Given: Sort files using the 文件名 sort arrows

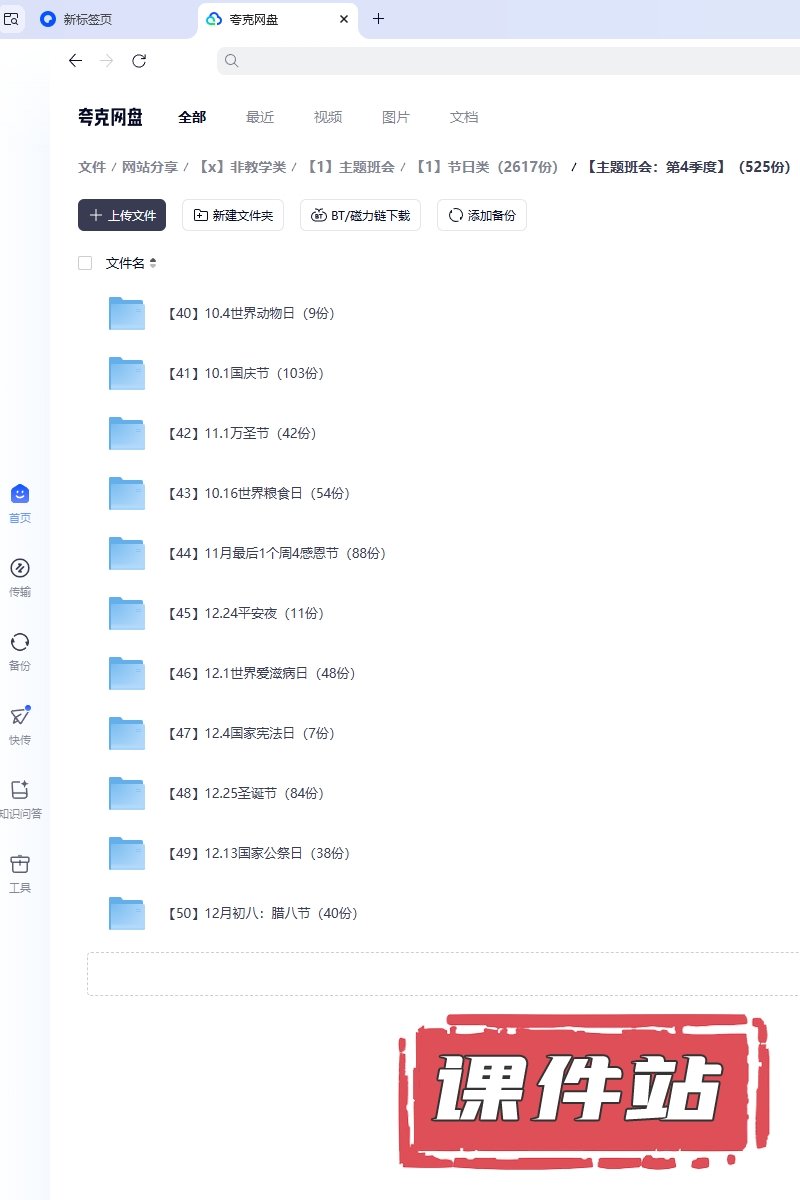Looking at the screenshot, I should tap(153, 263).
